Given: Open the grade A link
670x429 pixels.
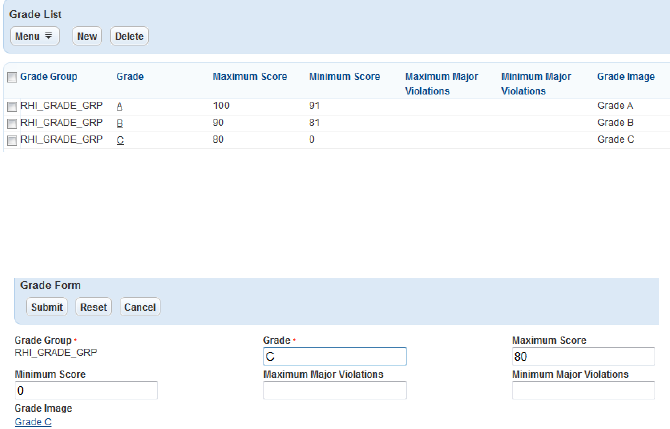Looking at the screenshot, I should pyautogui.click(x=120, y=106).
